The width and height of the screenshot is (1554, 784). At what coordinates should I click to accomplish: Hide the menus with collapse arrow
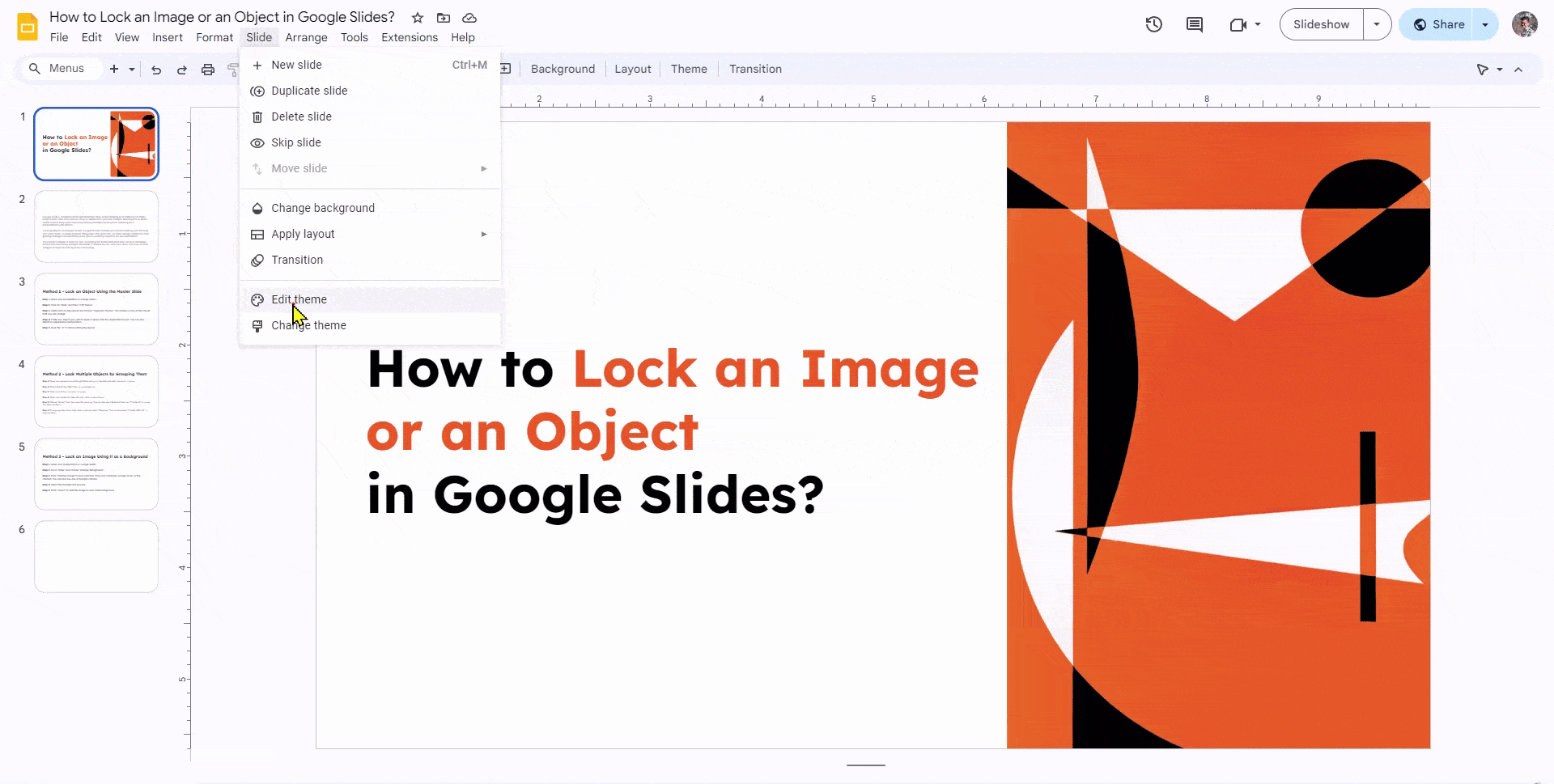1518,70
